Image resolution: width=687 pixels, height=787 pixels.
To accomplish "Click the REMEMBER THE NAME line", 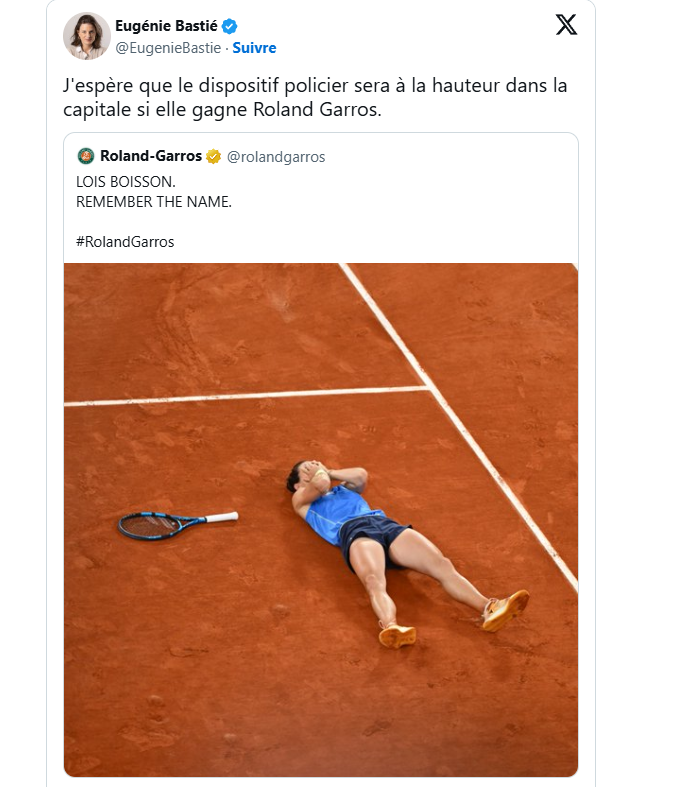I will pos(154,202).
